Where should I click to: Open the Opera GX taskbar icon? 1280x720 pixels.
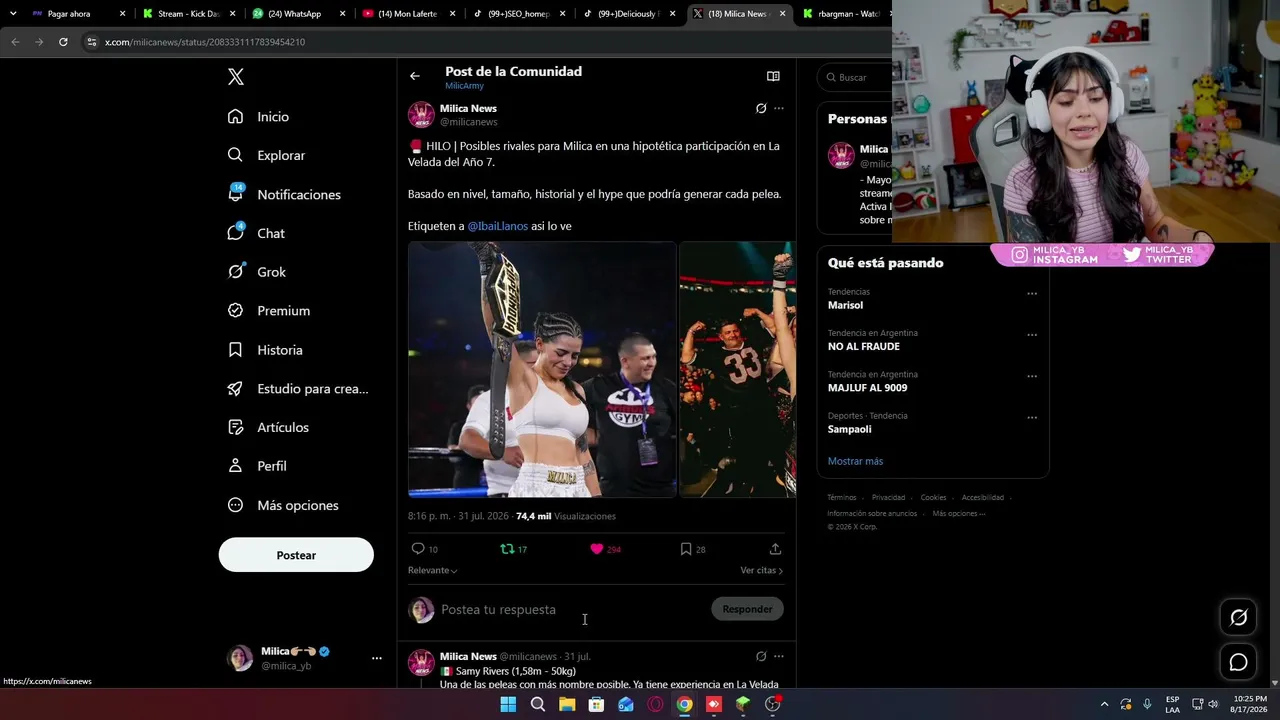655,704
